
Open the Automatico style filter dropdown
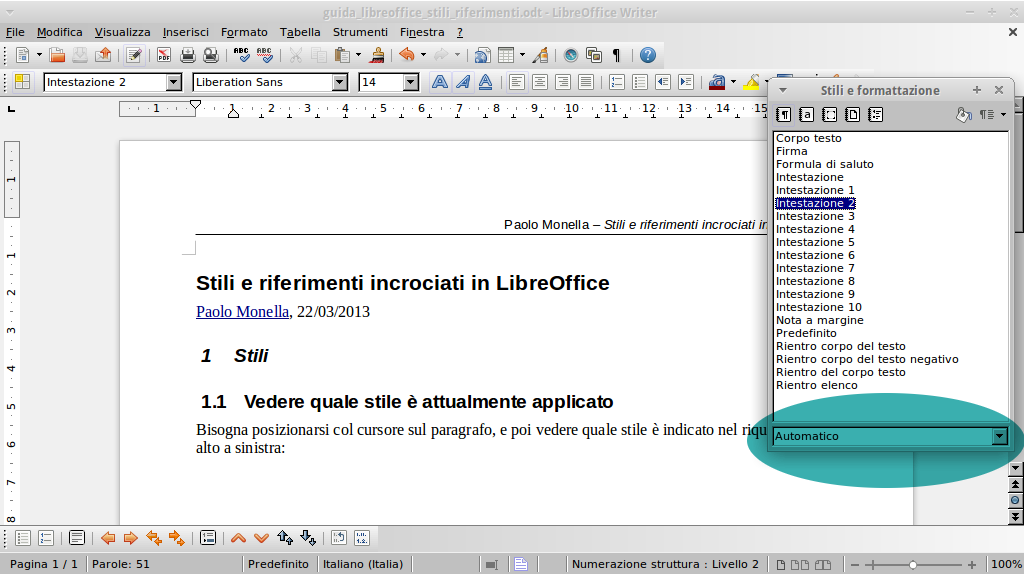[999, 436]
